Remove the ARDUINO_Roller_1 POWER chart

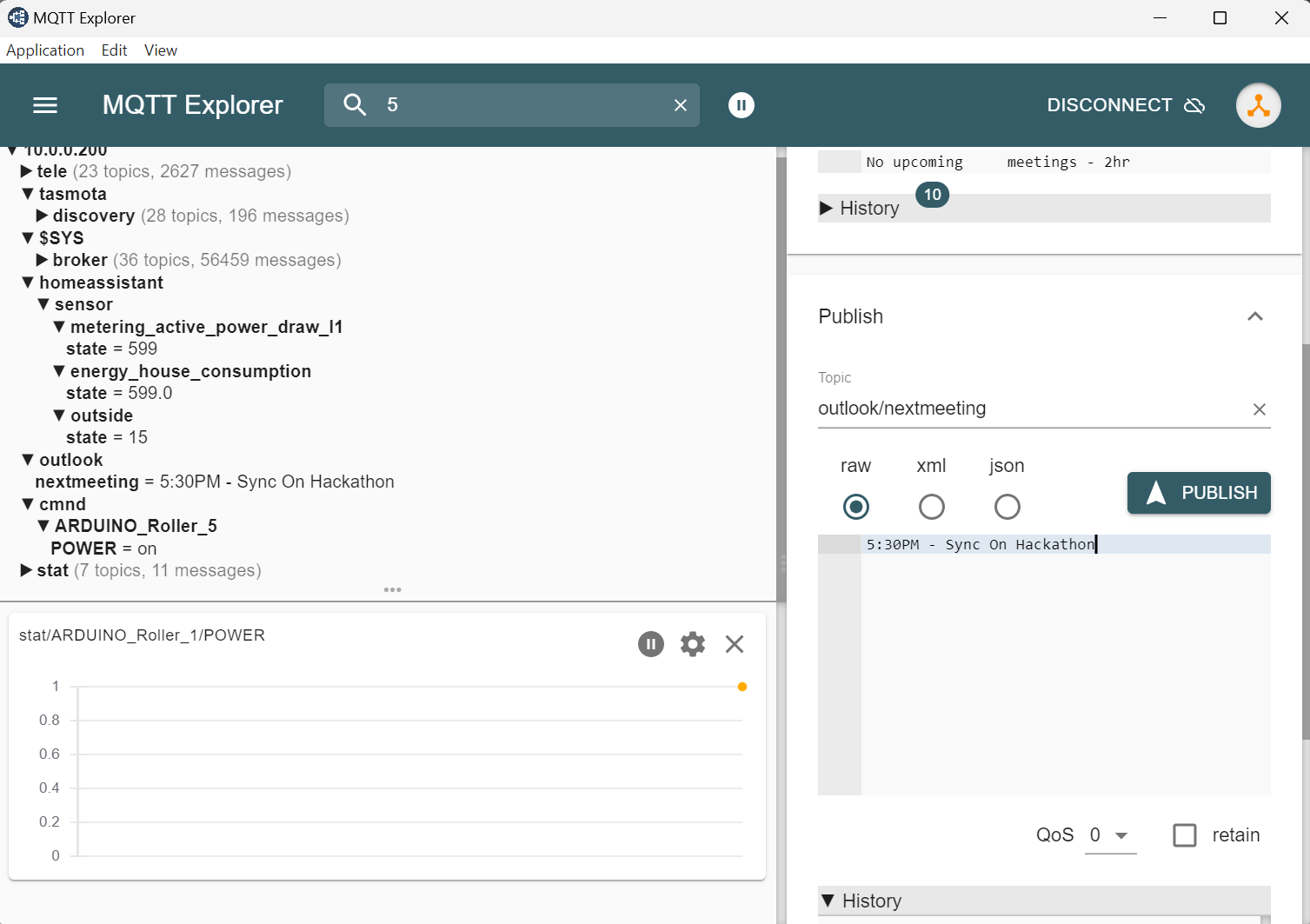735,644
